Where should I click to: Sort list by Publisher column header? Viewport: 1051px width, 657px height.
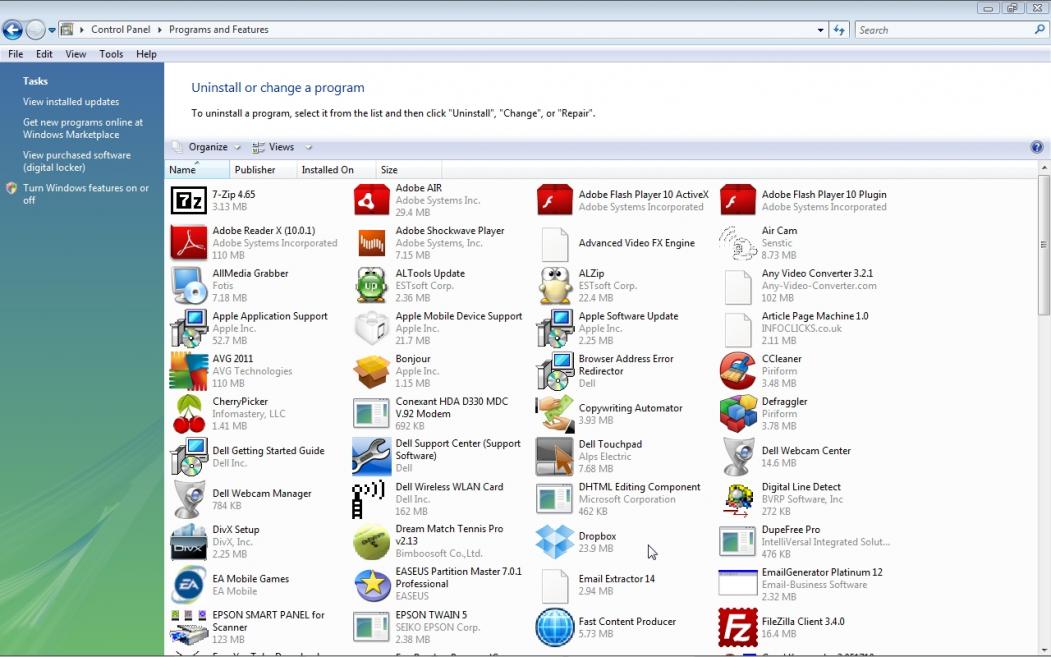[x=263, y=170]
